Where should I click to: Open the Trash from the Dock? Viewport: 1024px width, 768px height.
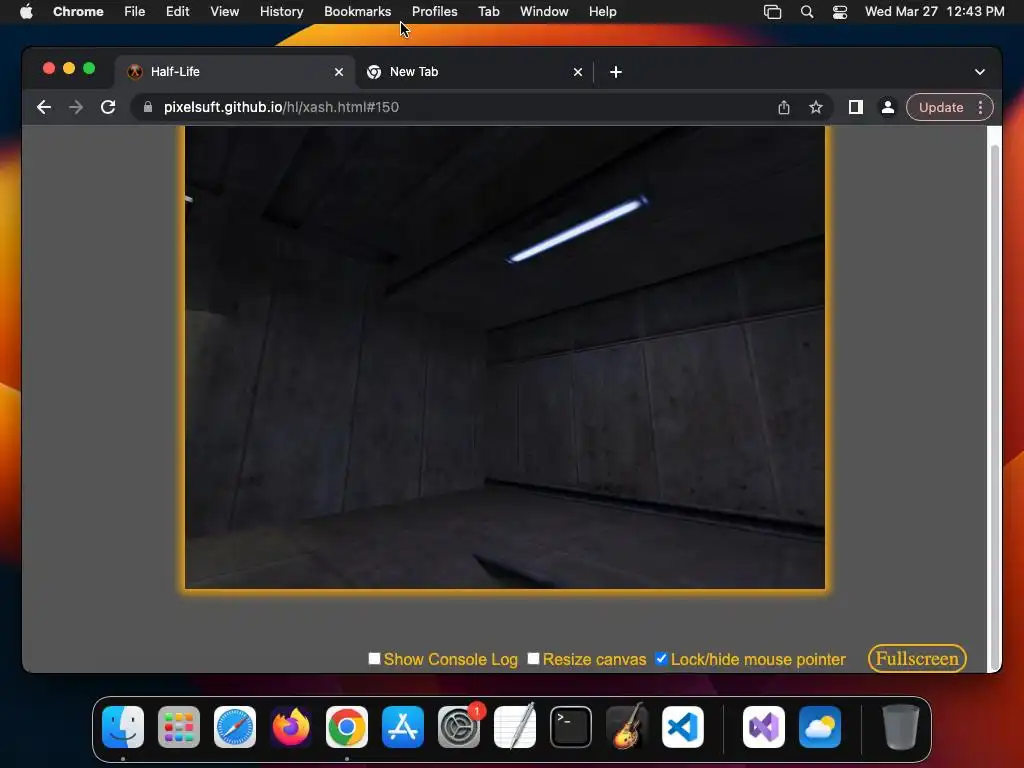coord(901,727)
